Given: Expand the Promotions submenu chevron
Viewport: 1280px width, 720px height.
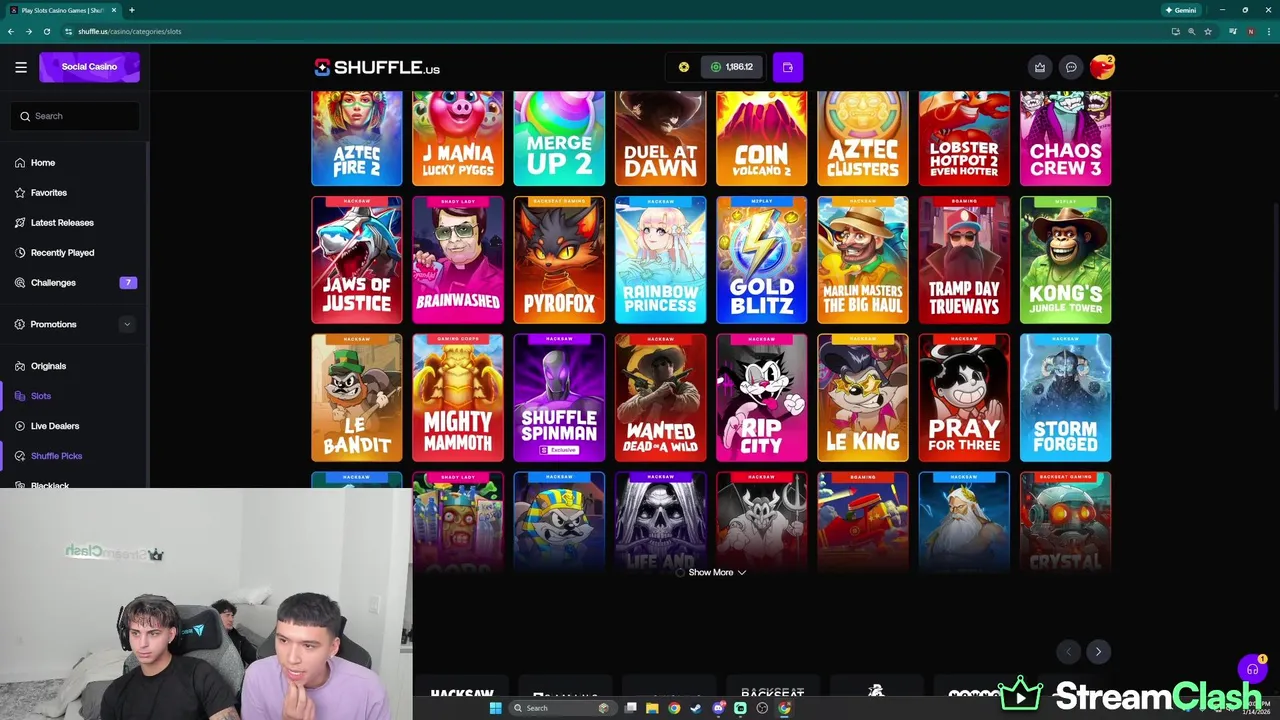Looking at the screenshot, I should pyautogui.click(x=126, y=324).
